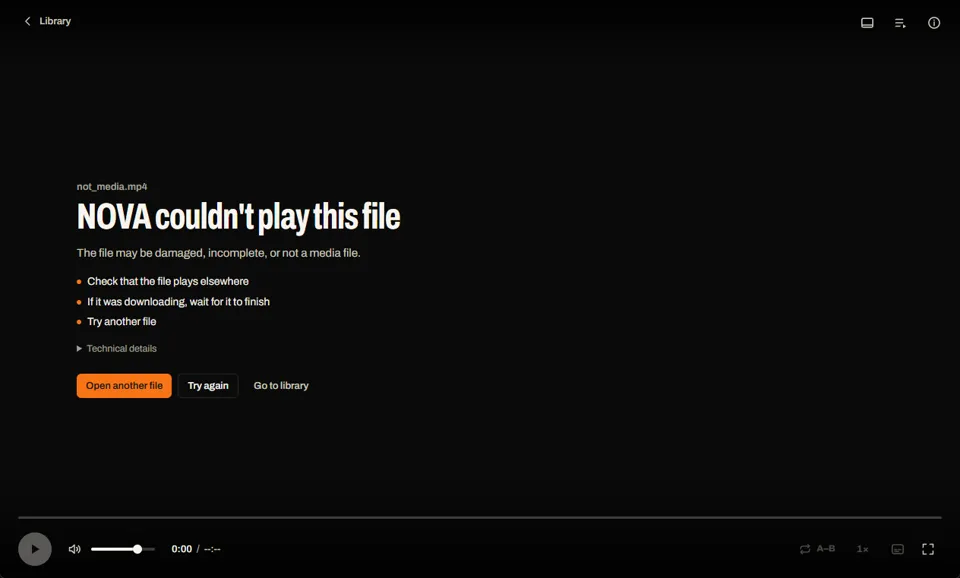The width and height of the screenshot is (960, 578).
Task: Click the 'NOVA couldn't play this file' heading
Action: [x=239, y=217]
